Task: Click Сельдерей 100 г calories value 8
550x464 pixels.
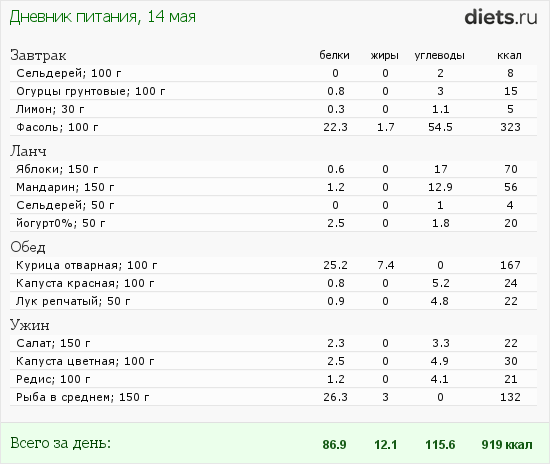Action: tap(510, 73)
